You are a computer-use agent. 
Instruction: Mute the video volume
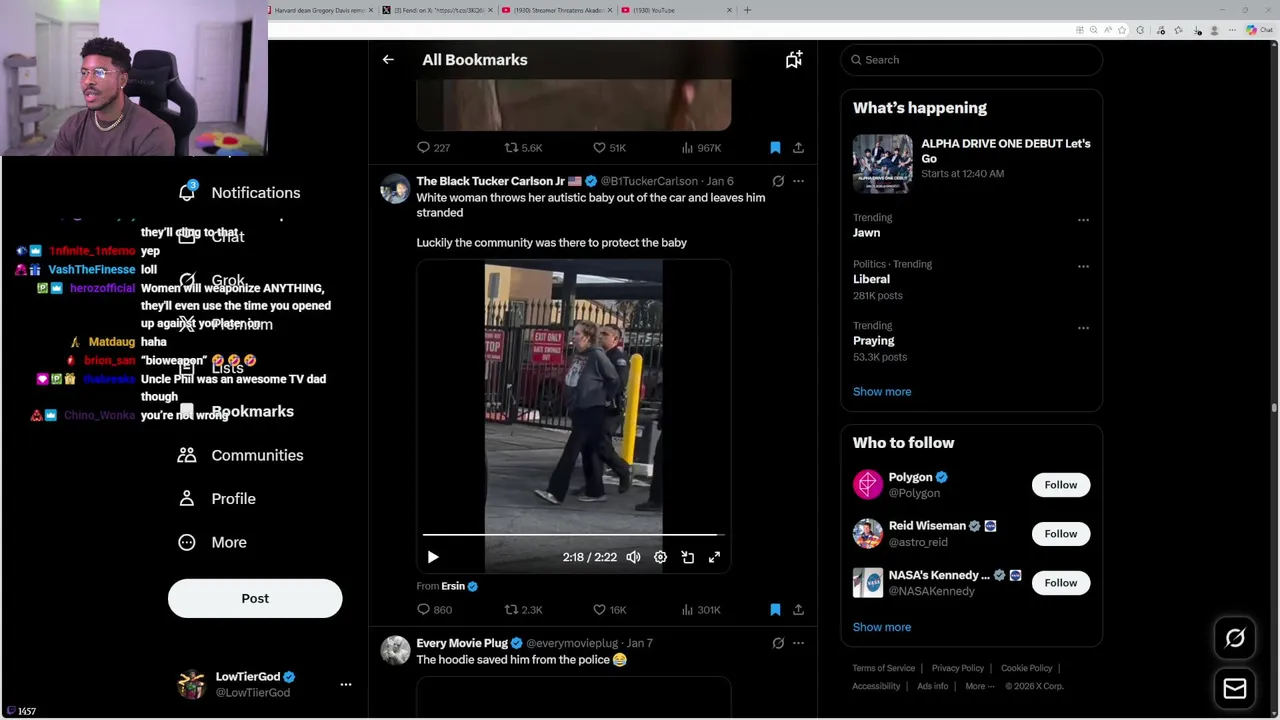pos(633,557)
